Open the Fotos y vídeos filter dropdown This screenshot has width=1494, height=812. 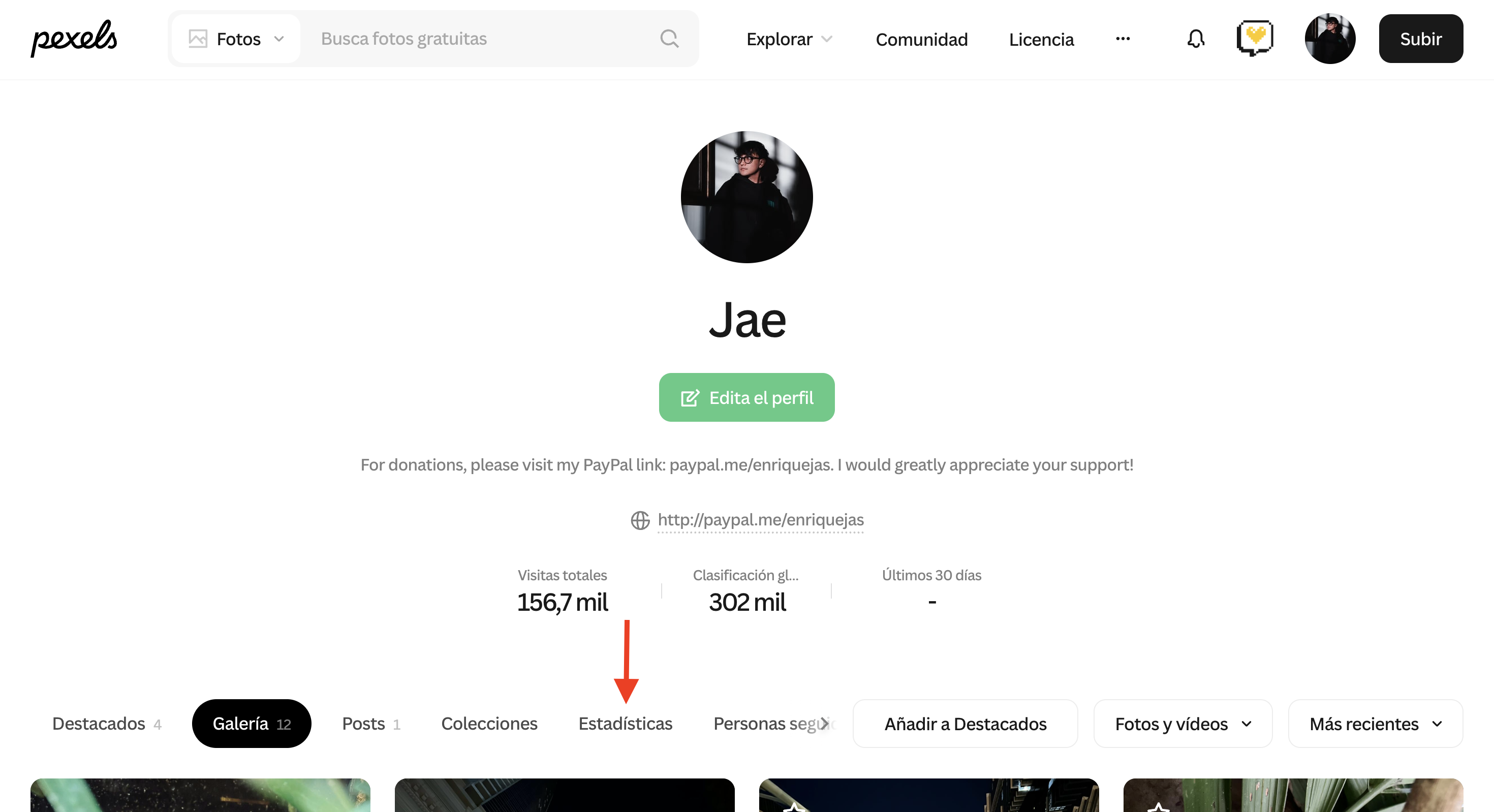click(x=1182, y=724)
